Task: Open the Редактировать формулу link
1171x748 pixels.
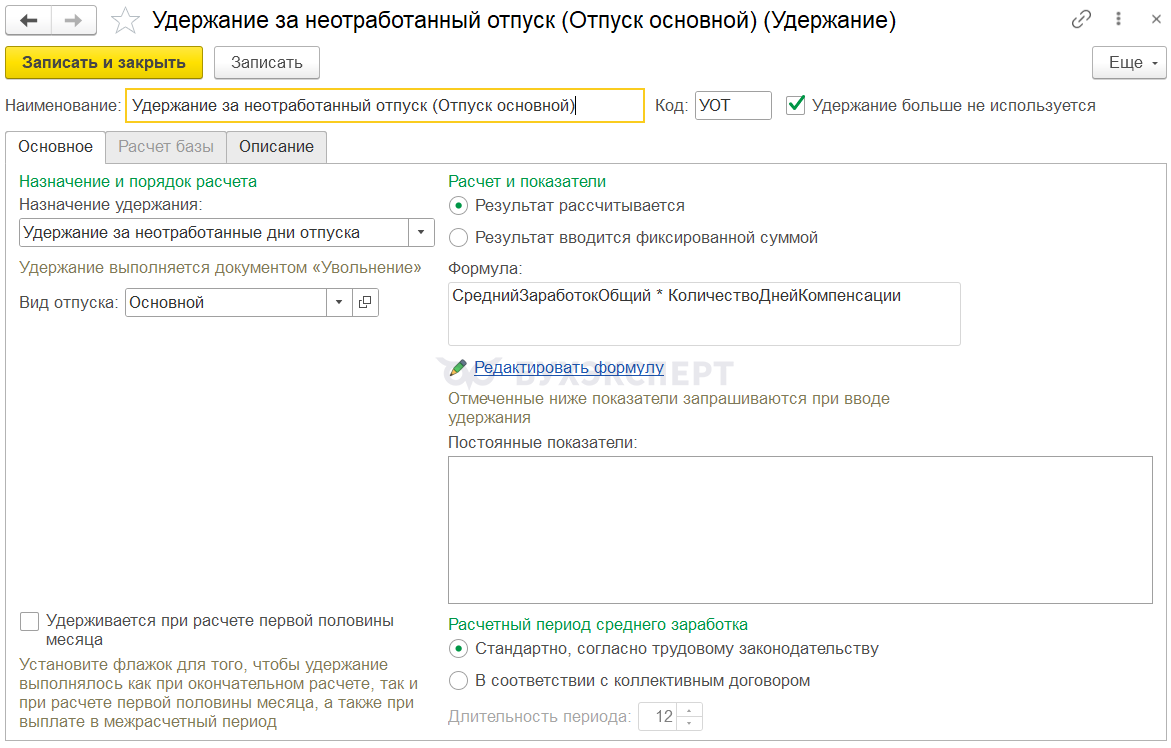Action: pyautogui.click(x=569, y=368)
